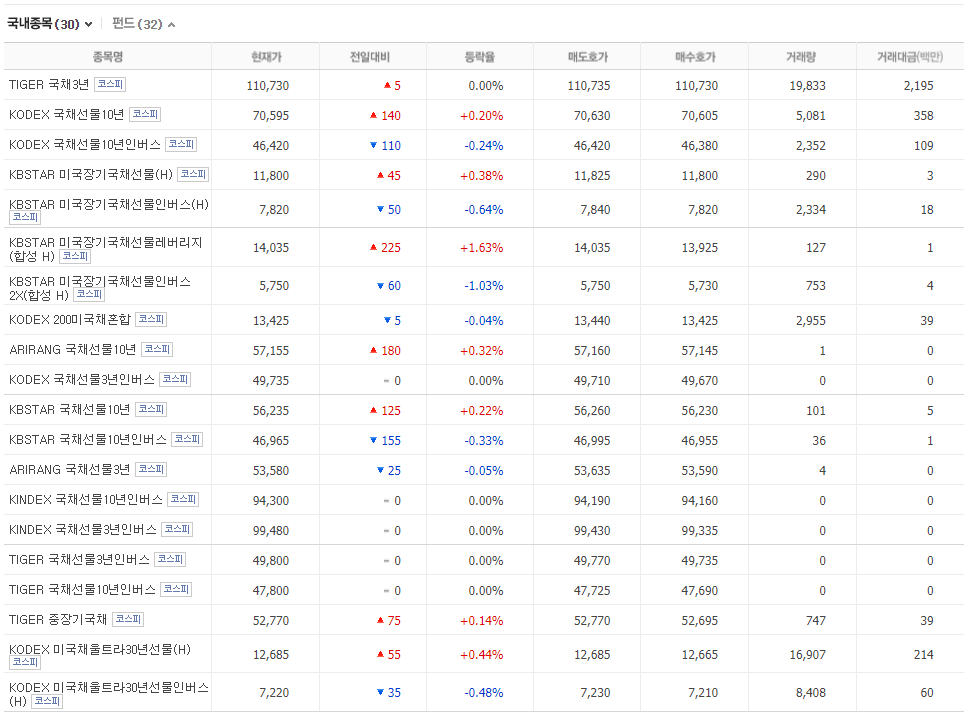Screen dimensions: 973x724
Task: Click 코스피 badge beside 레버리지(합성 H) row
Action: point(75,256)
